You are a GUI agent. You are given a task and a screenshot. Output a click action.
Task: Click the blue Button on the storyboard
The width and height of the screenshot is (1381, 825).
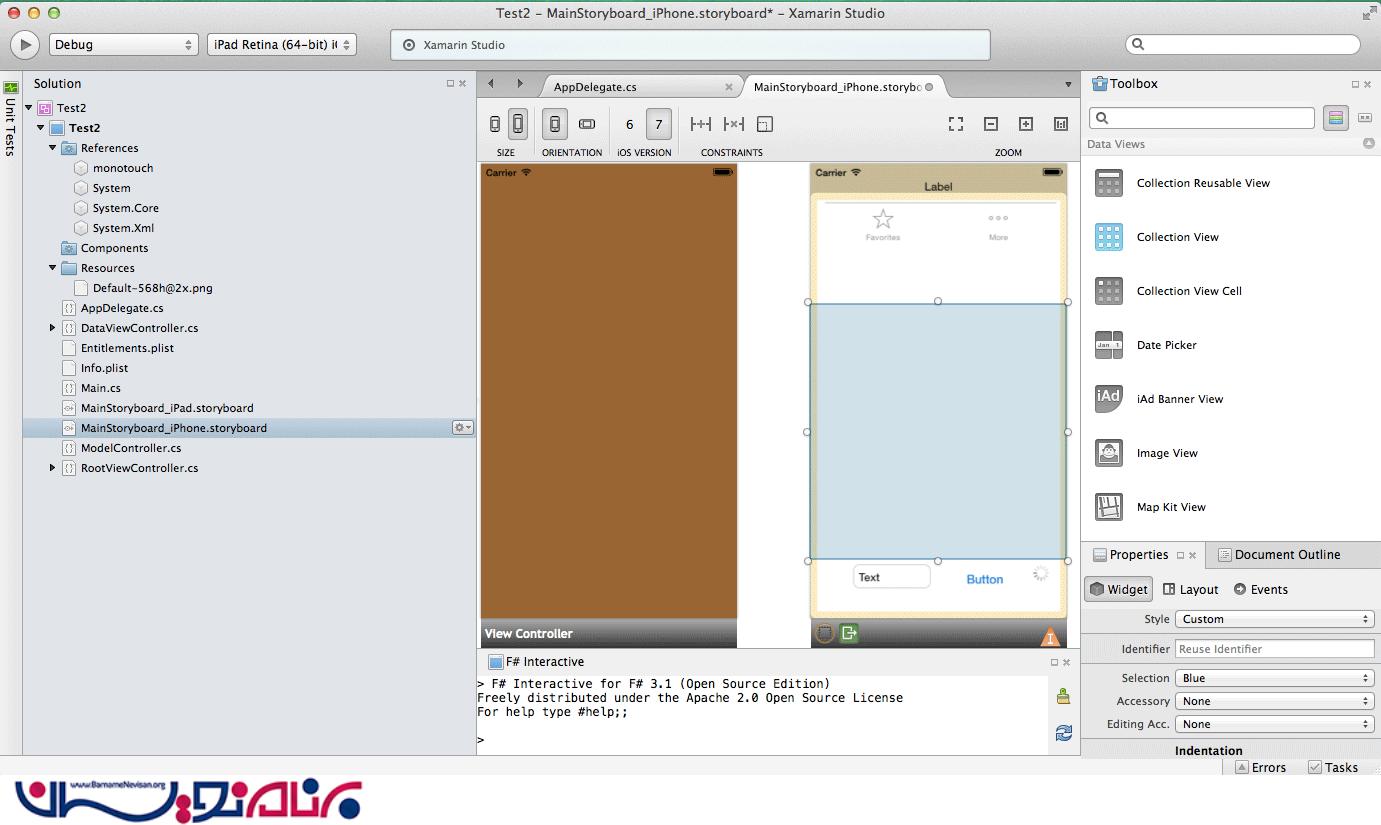tap(985, 579)
